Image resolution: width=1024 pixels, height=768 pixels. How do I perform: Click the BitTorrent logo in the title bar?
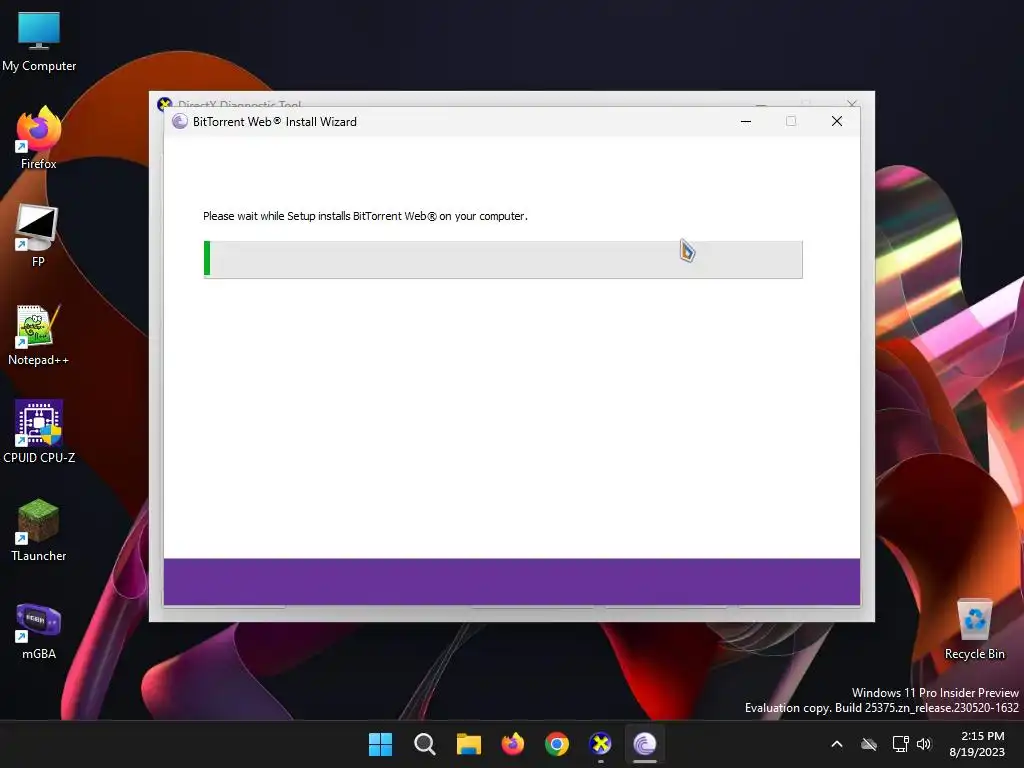pos(180,121)
